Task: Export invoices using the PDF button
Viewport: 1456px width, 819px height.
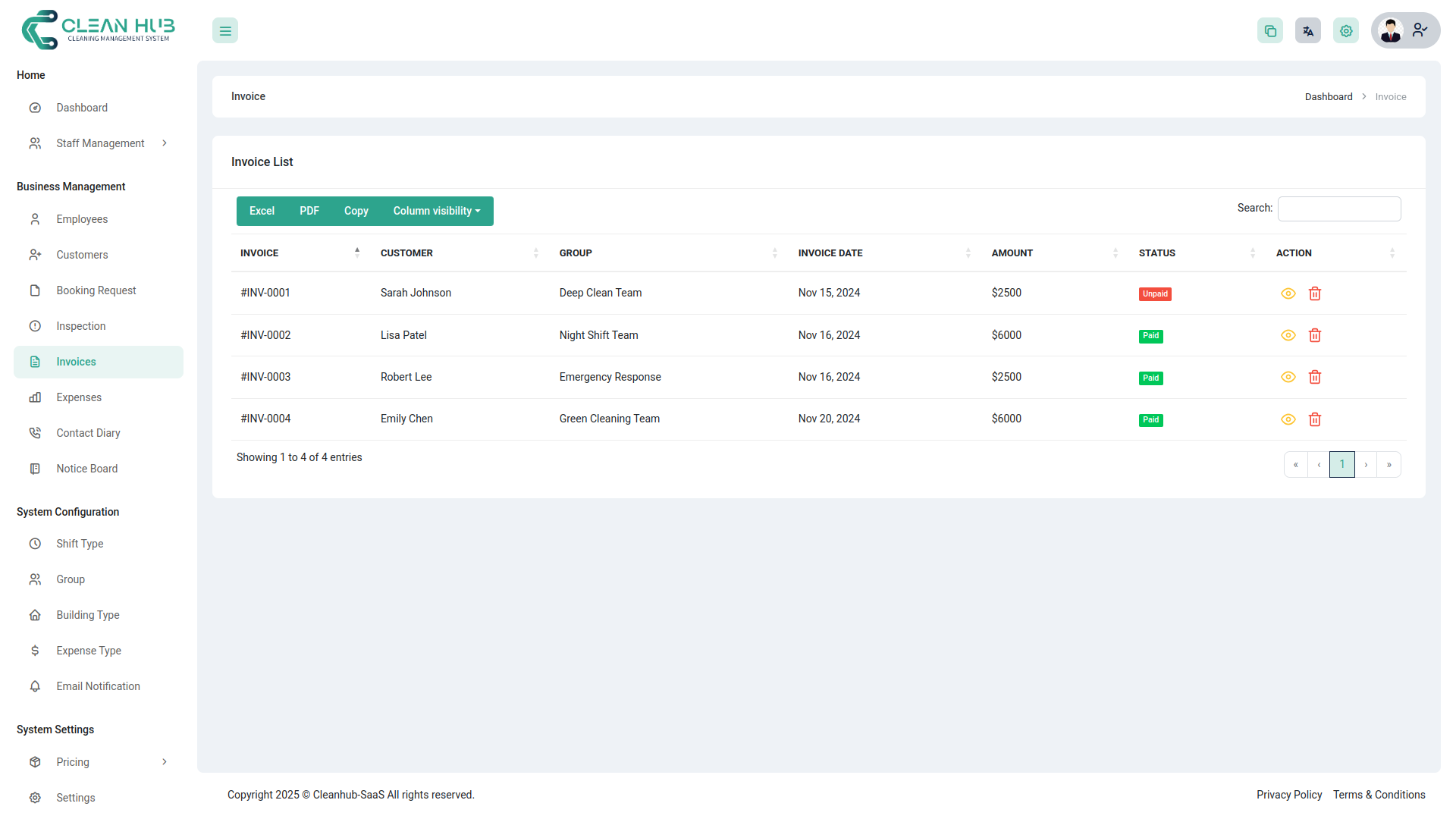Action: (x=309, y=211)
